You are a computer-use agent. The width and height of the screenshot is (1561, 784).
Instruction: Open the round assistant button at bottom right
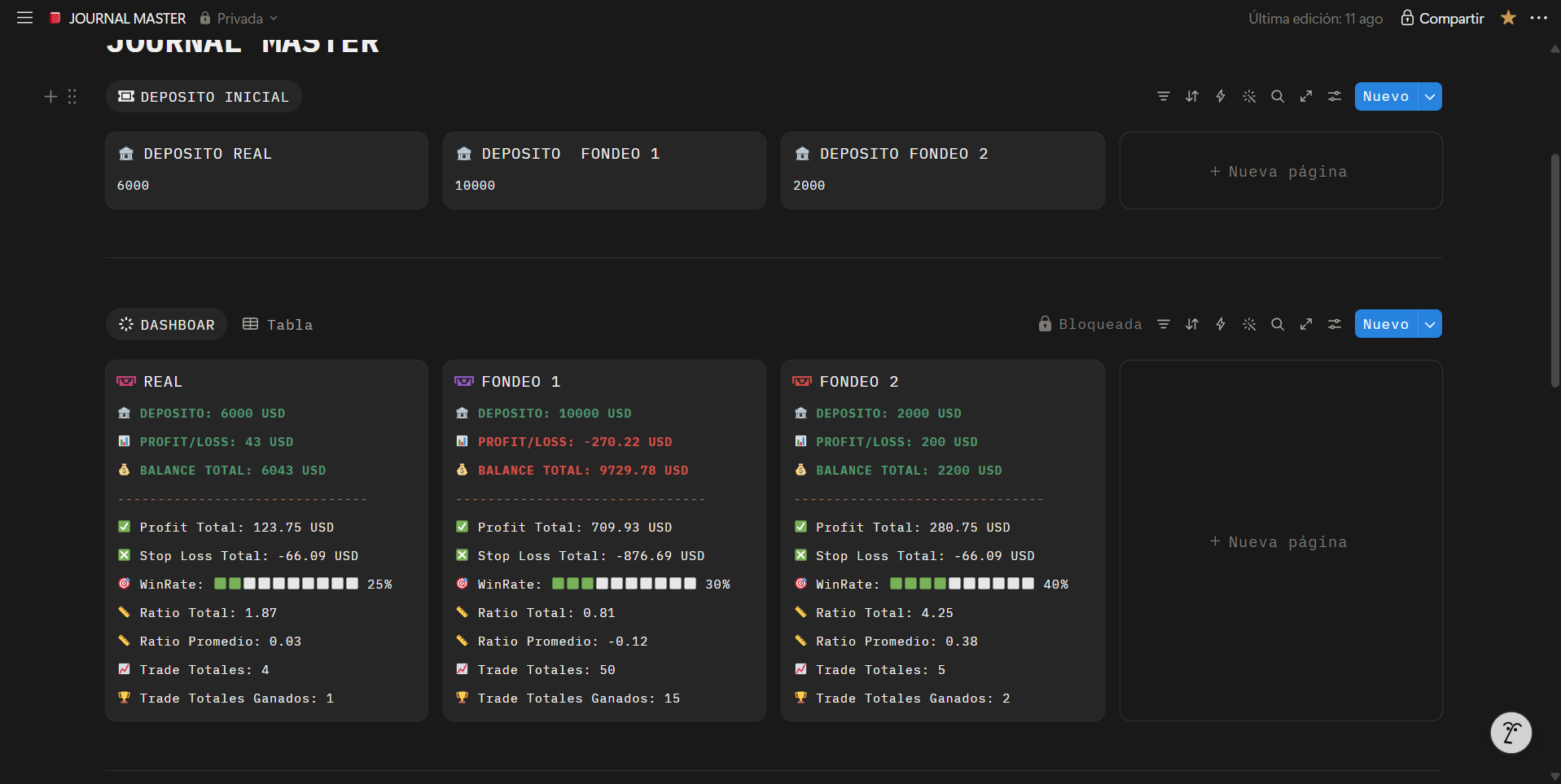tap(1511, 733)
